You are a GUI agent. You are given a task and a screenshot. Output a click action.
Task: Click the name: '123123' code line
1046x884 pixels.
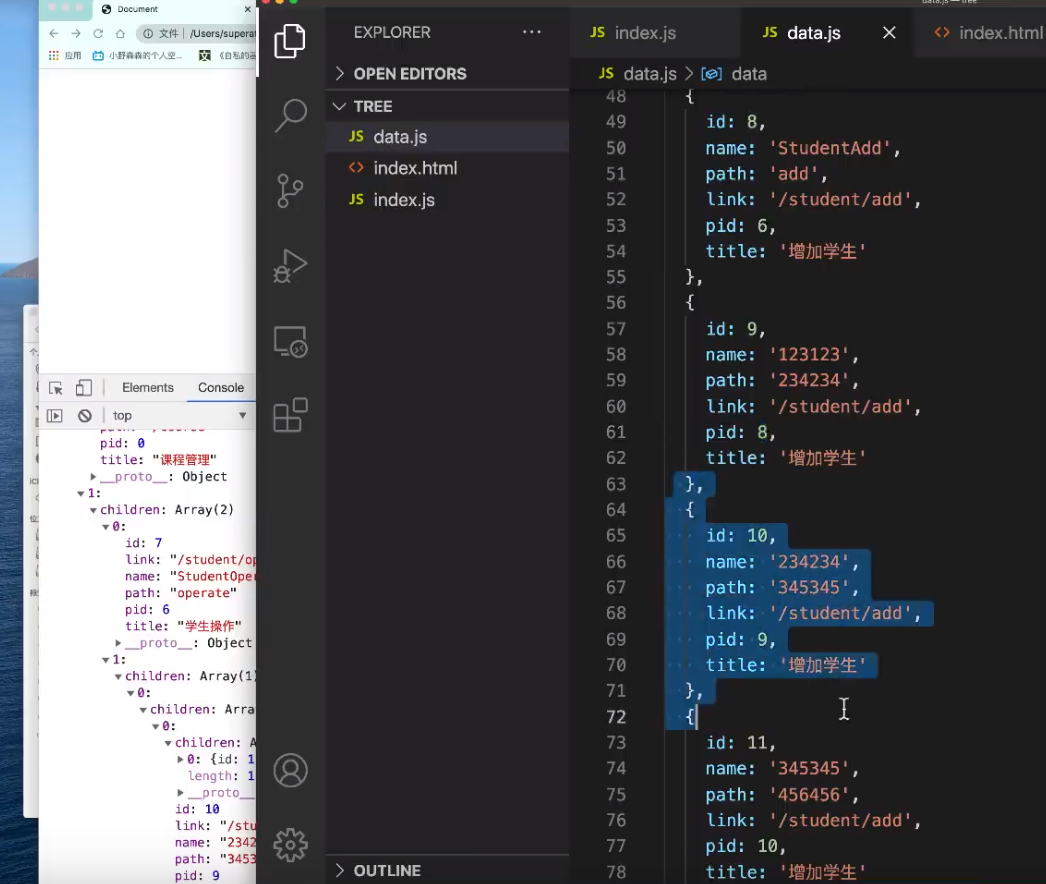pyautogui.click(x=782, y=354)
